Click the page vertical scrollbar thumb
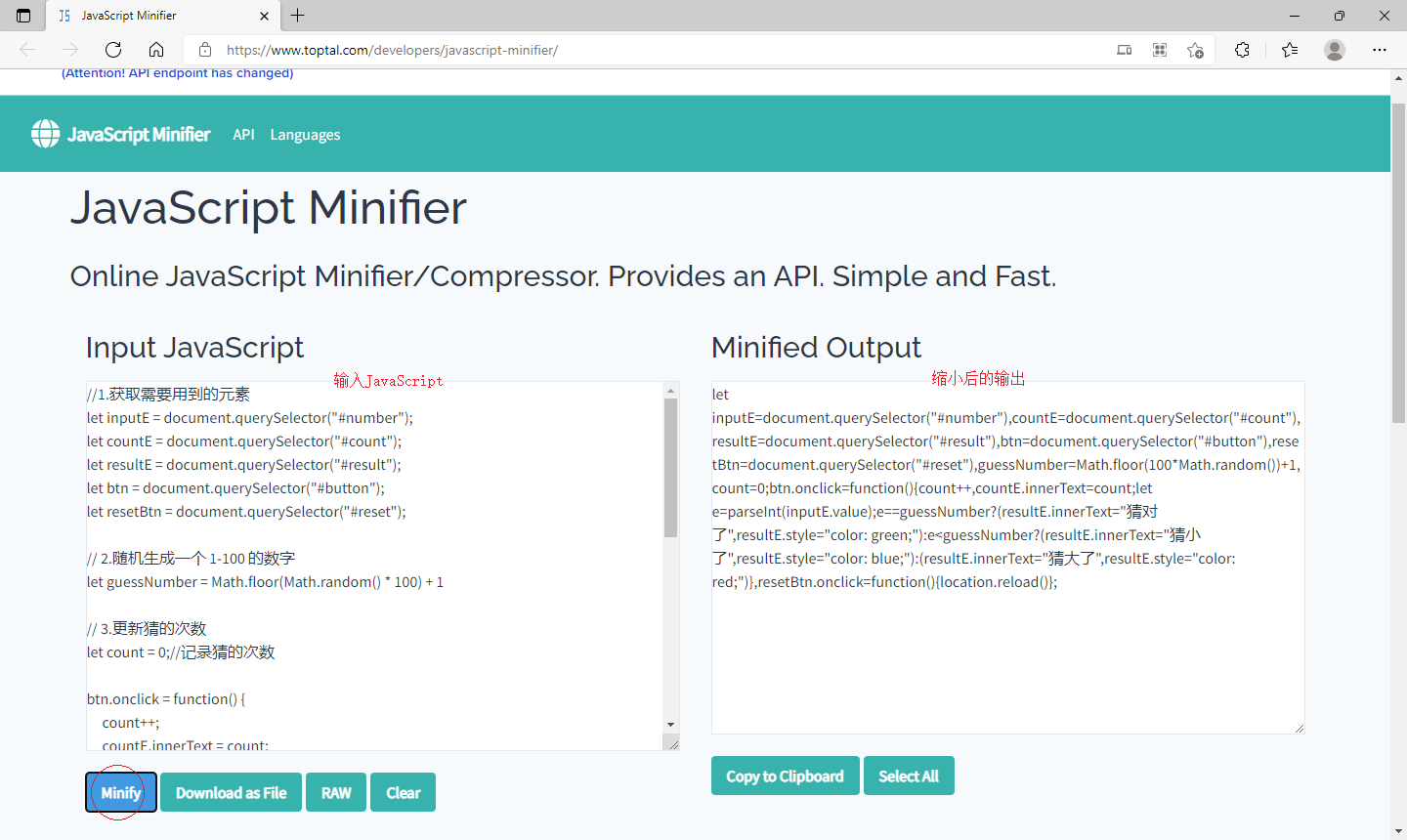 [x=1398, y=261]
